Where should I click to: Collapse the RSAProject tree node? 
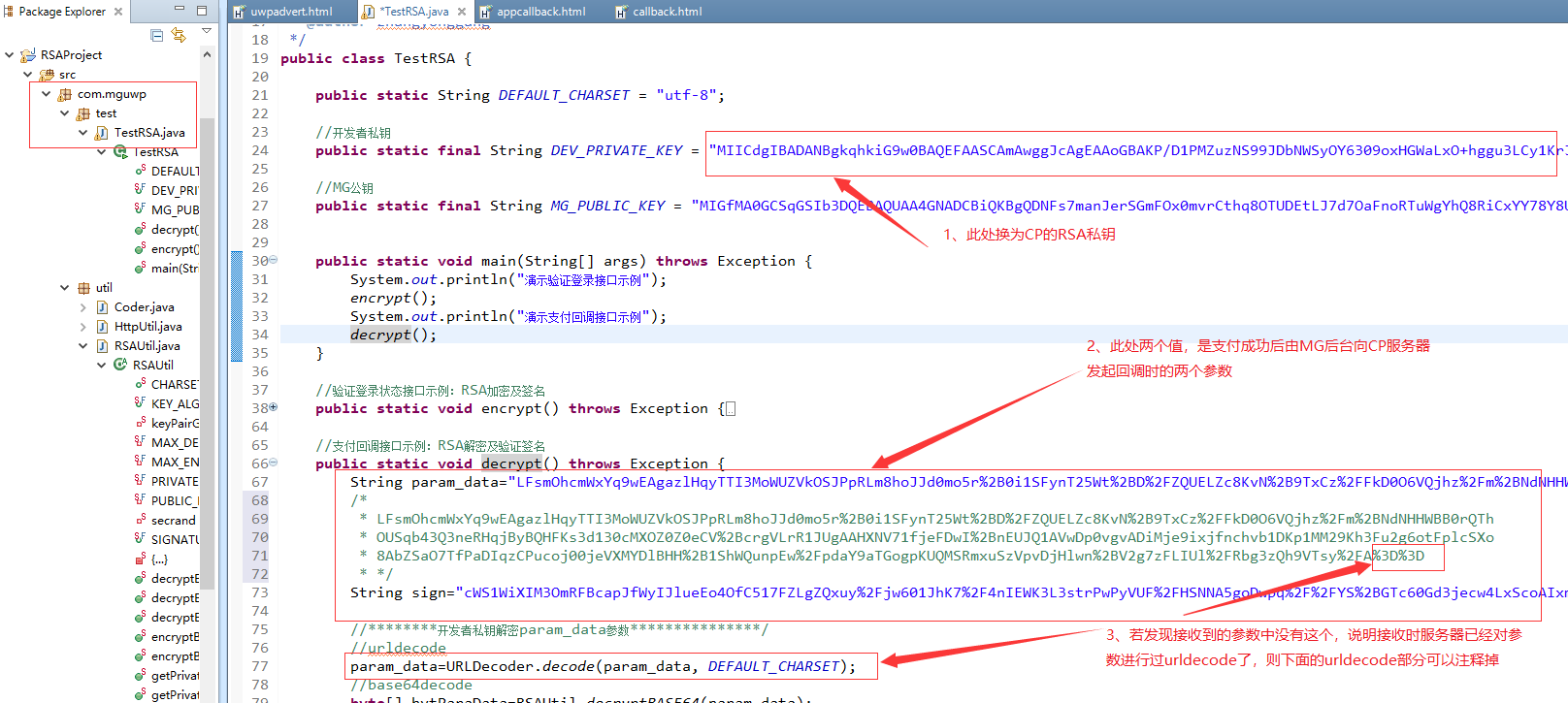[10, 55]
